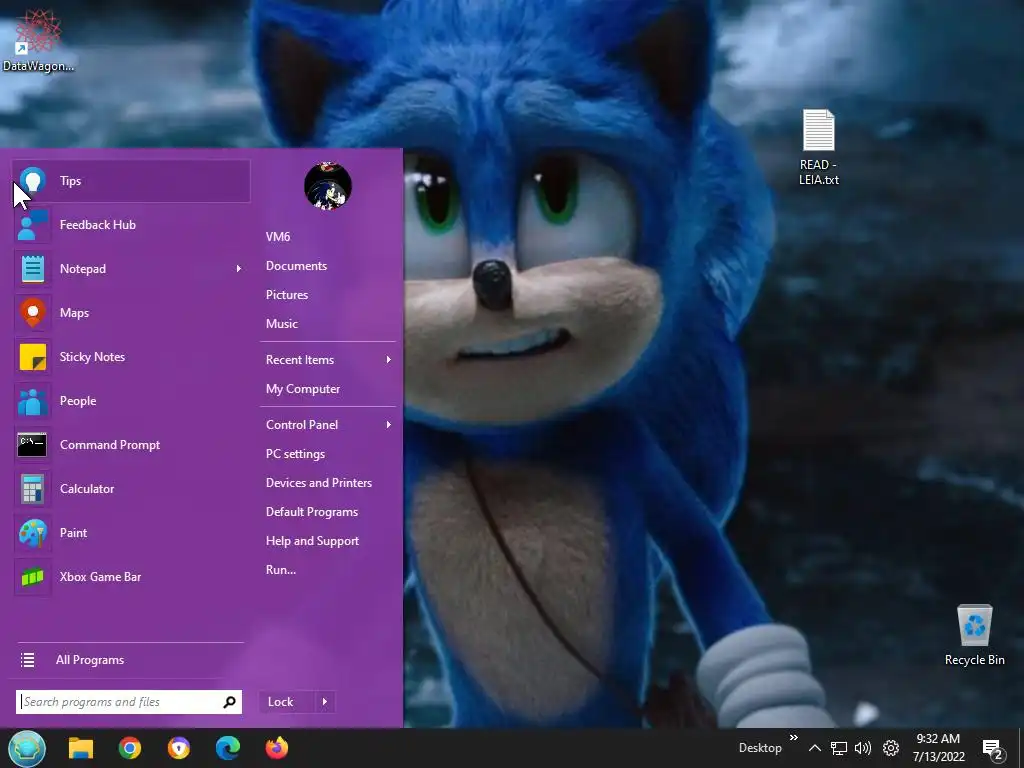Start Calculator from its icon
Screen dimensions: 1024x768
pos(33,488)
